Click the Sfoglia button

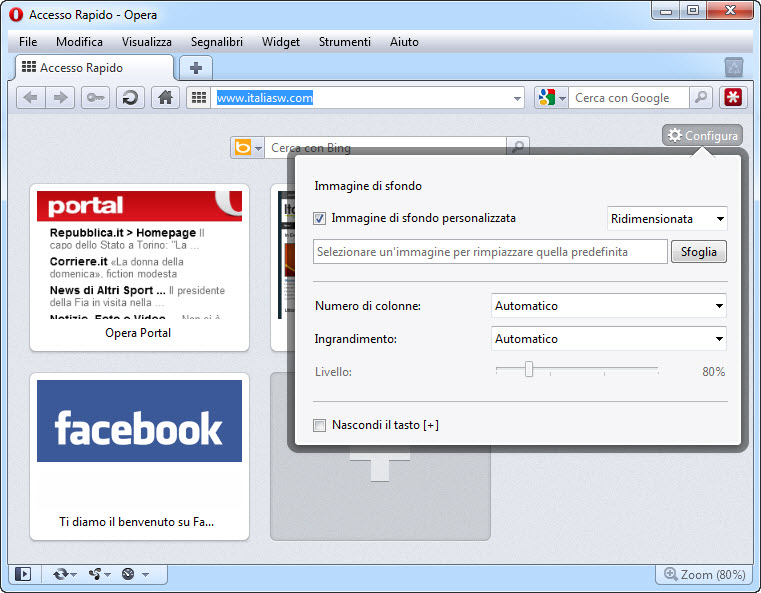(x=699, y=252)
